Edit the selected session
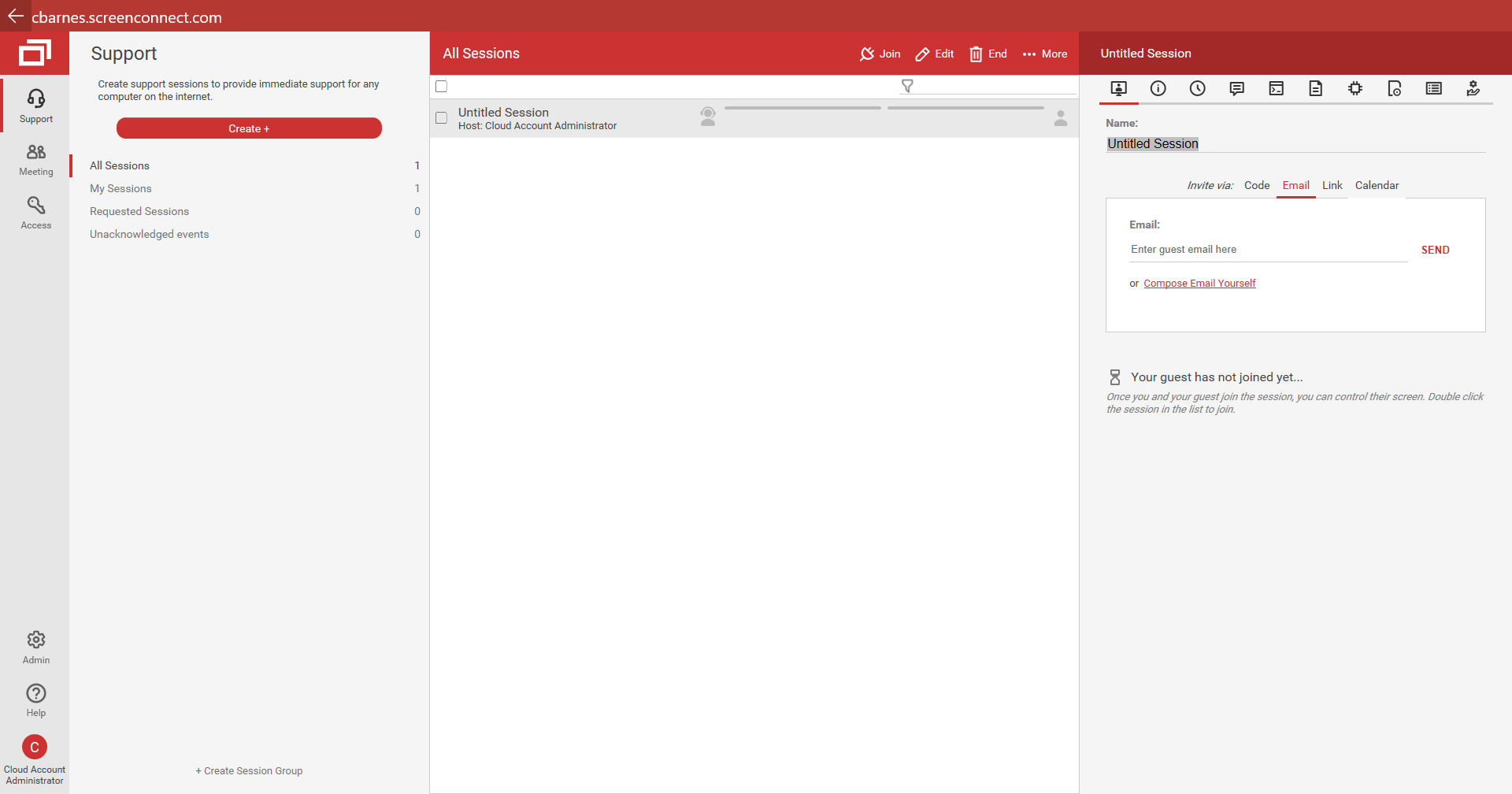 pos(934,54)
